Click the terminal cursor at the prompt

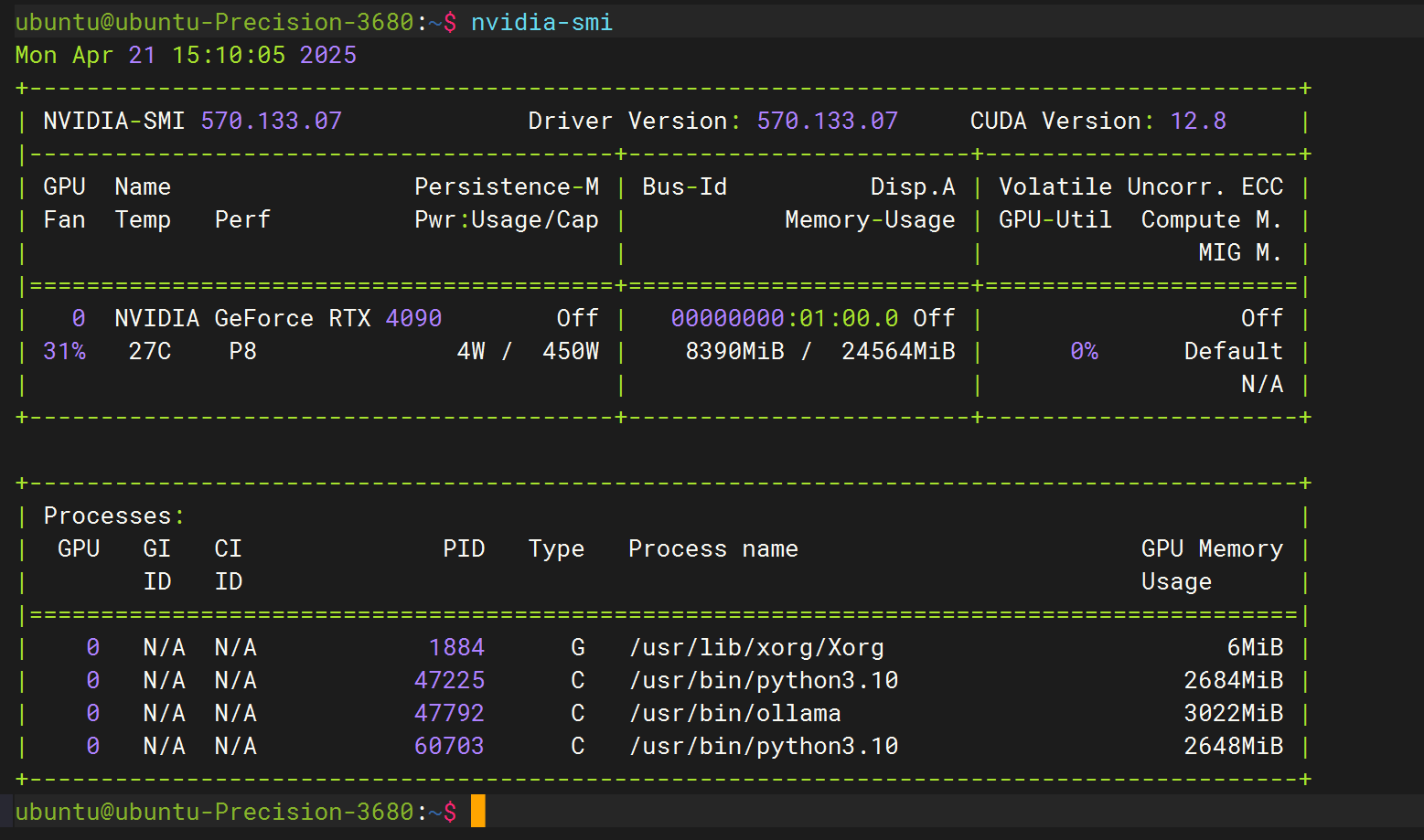[476, 810]
